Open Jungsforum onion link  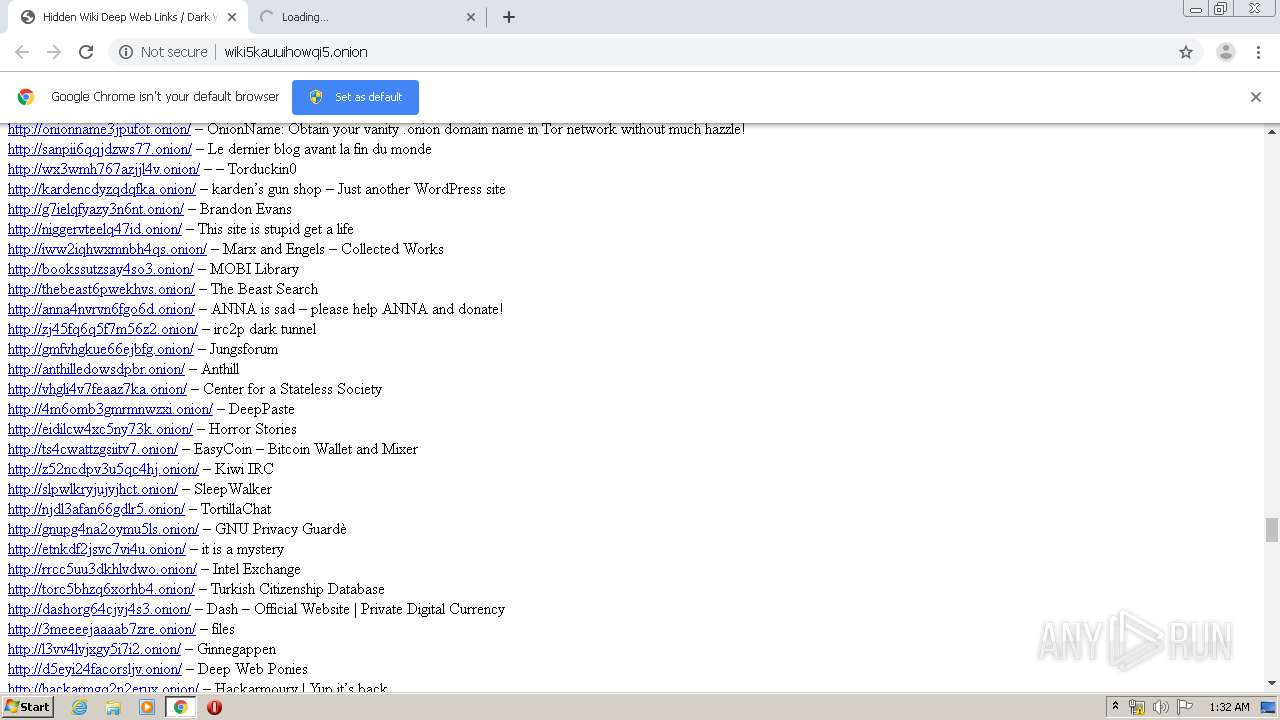(x=101, y=349)
